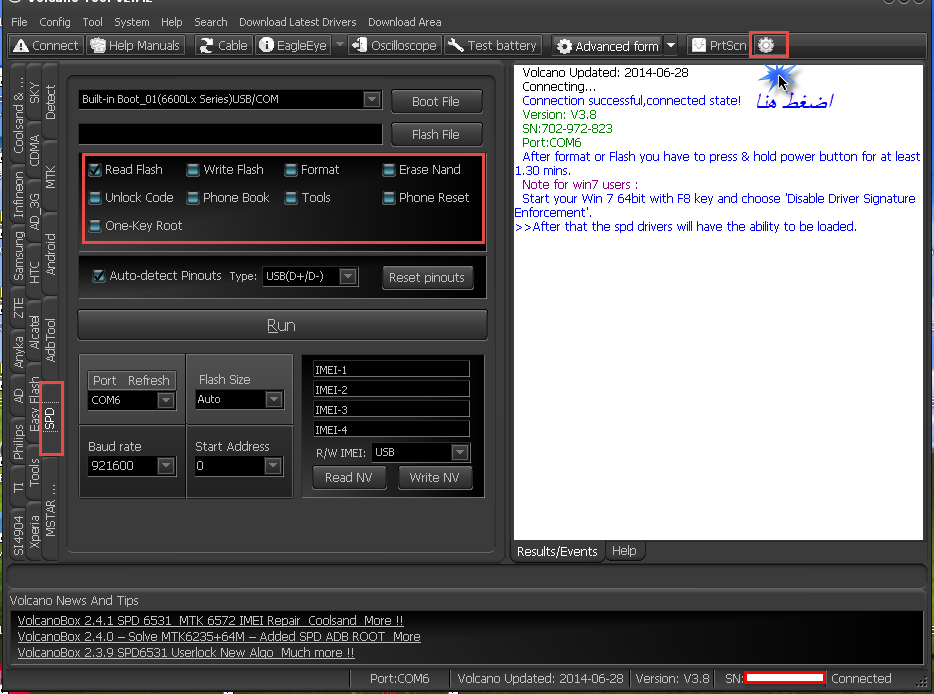Click into the IMEI-1 input field
This screenshot has height=694, width=934.
391,369
